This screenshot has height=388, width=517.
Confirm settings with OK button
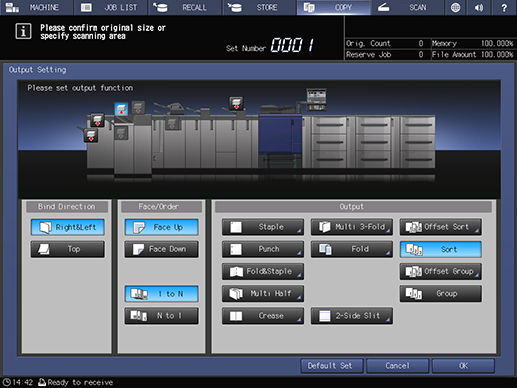(x=463, y=366)
